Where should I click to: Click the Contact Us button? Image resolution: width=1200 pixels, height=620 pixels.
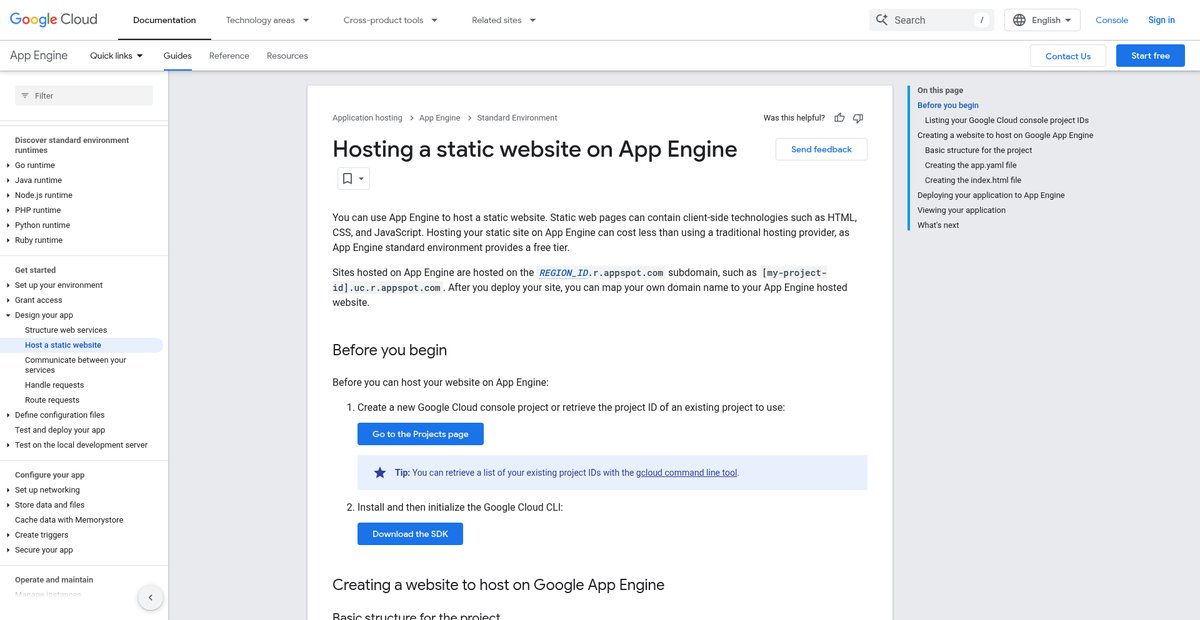coord(1068,56)
